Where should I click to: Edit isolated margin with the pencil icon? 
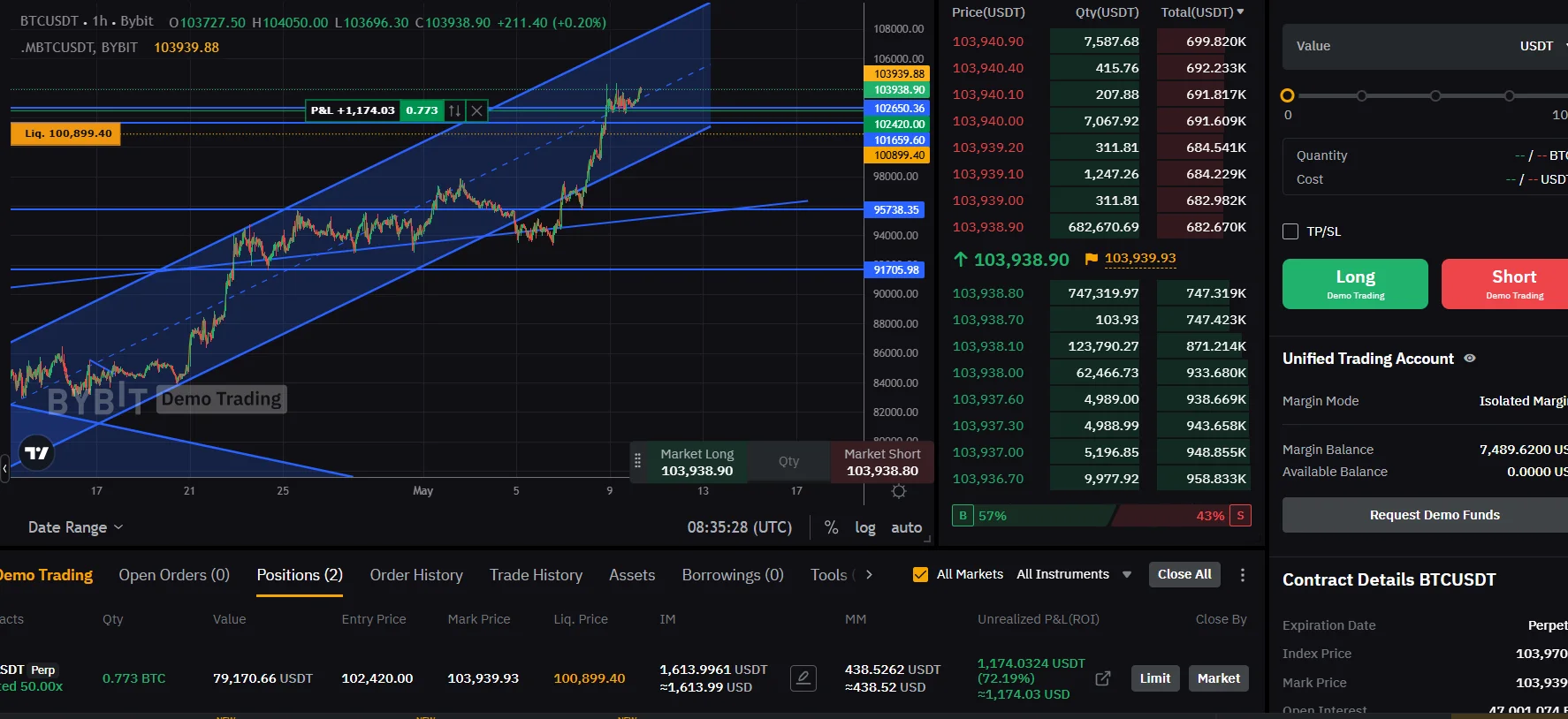[x=803, y=678]
